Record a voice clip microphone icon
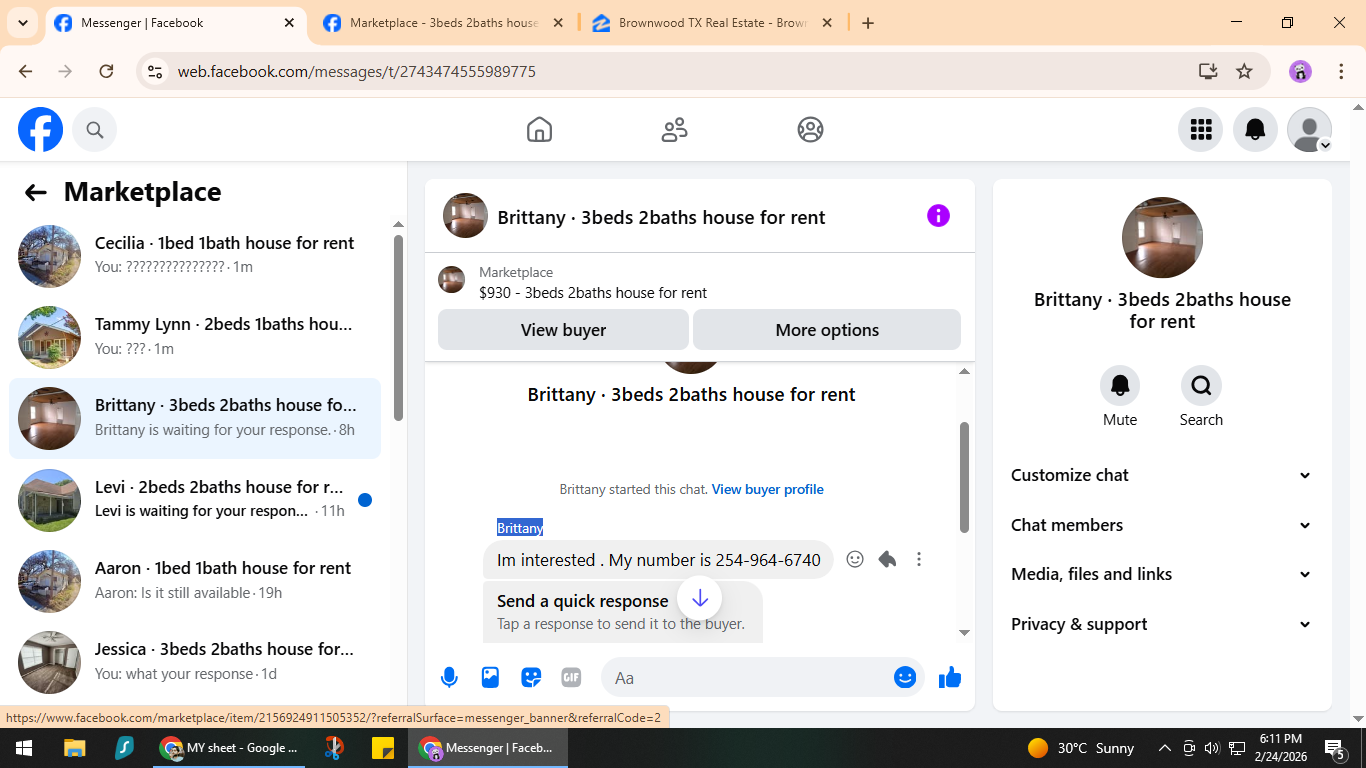The width and height of the screenshot is (1366, 768). coord(450,678)
